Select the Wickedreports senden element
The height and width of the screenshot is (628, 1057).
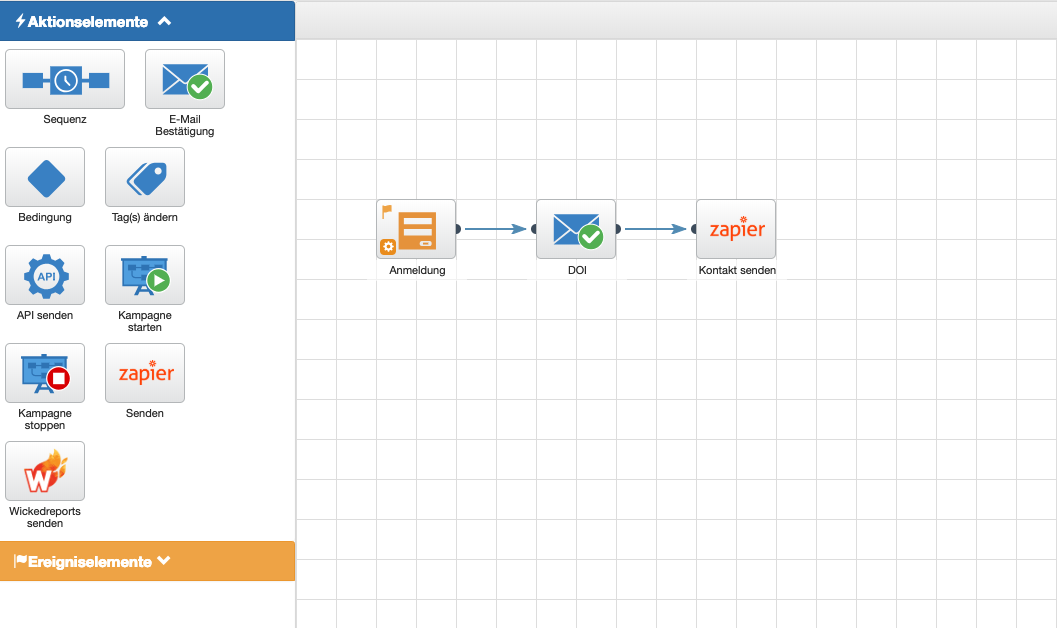pyautogui.click(x=45, y=471)
